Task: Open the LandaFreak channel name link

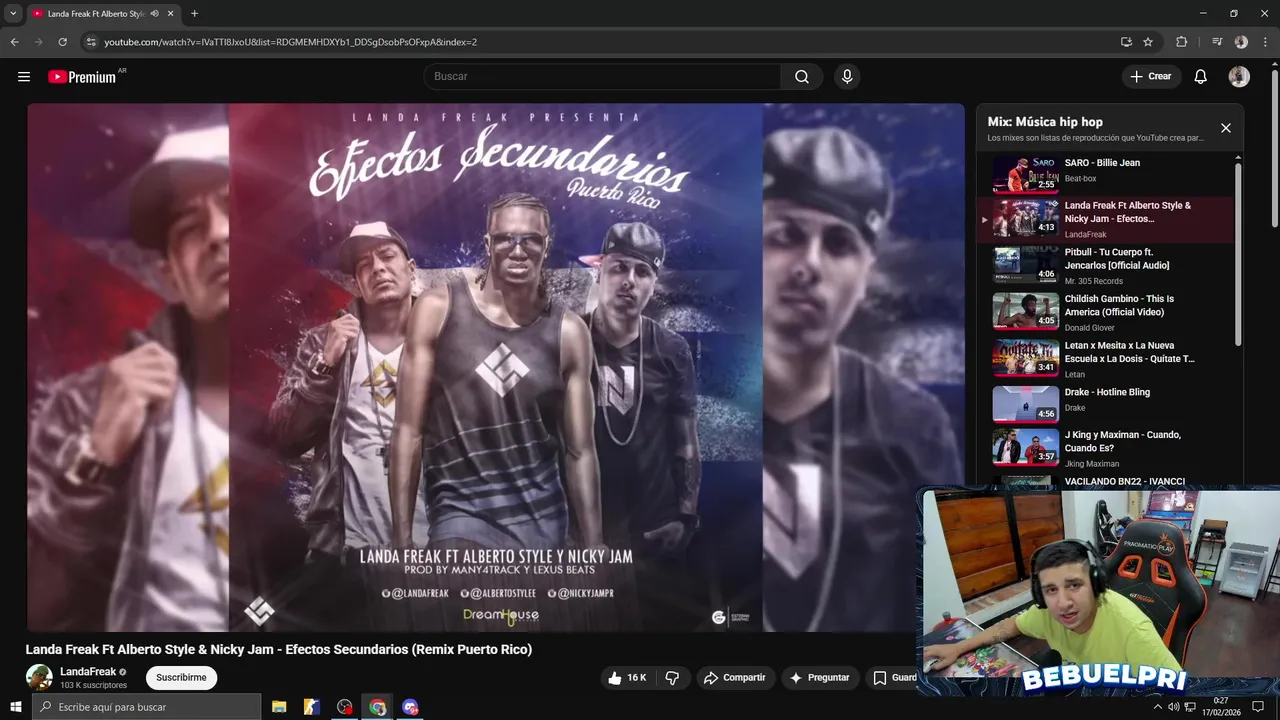Action: pos(88,672)
